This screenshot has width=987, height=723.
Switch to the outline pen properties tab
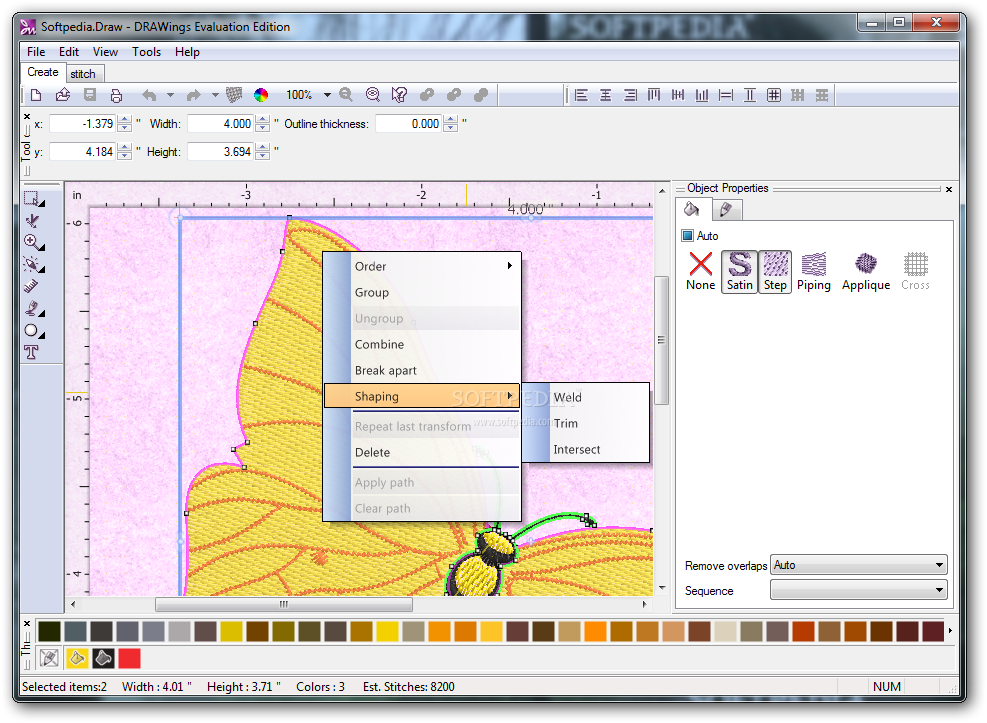[x=726, y=210]
